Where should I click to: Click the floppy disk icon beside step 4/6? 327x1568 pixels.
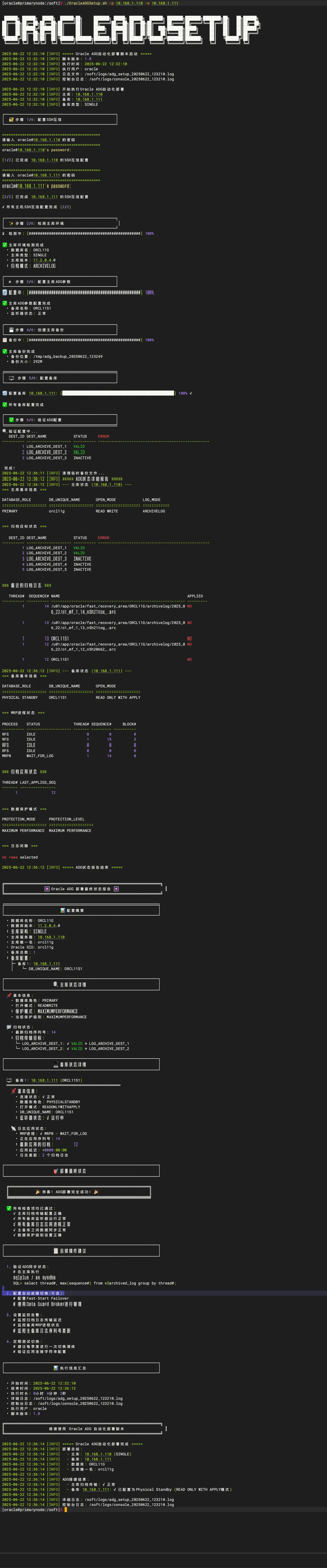(11, 330)
